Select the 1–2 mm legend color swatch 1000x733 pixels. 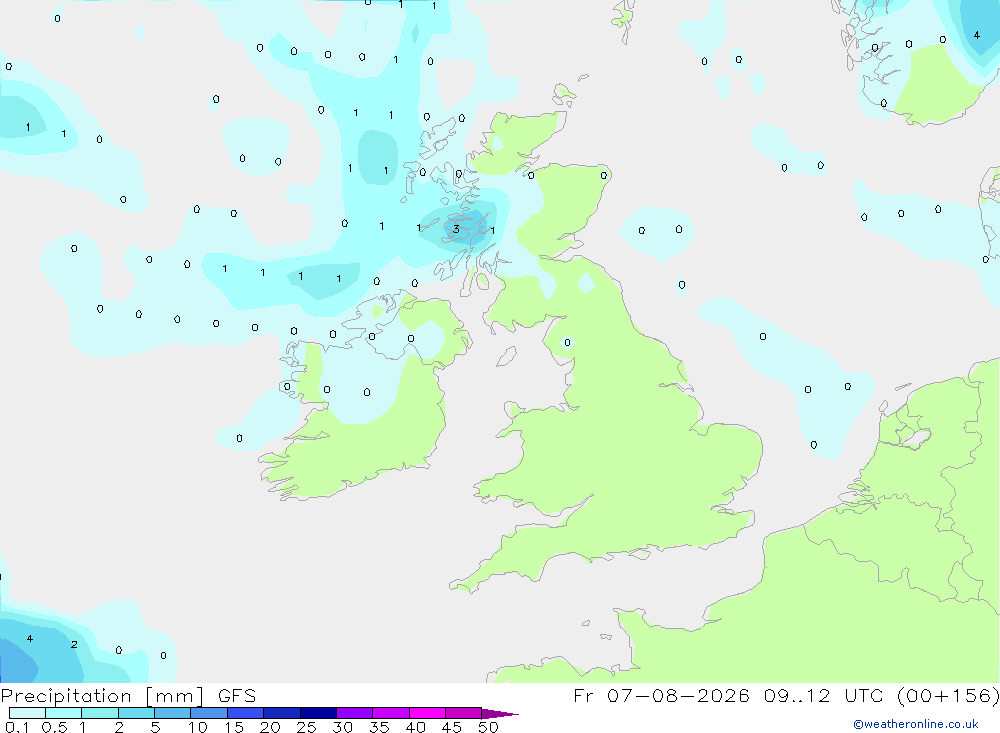99,713
